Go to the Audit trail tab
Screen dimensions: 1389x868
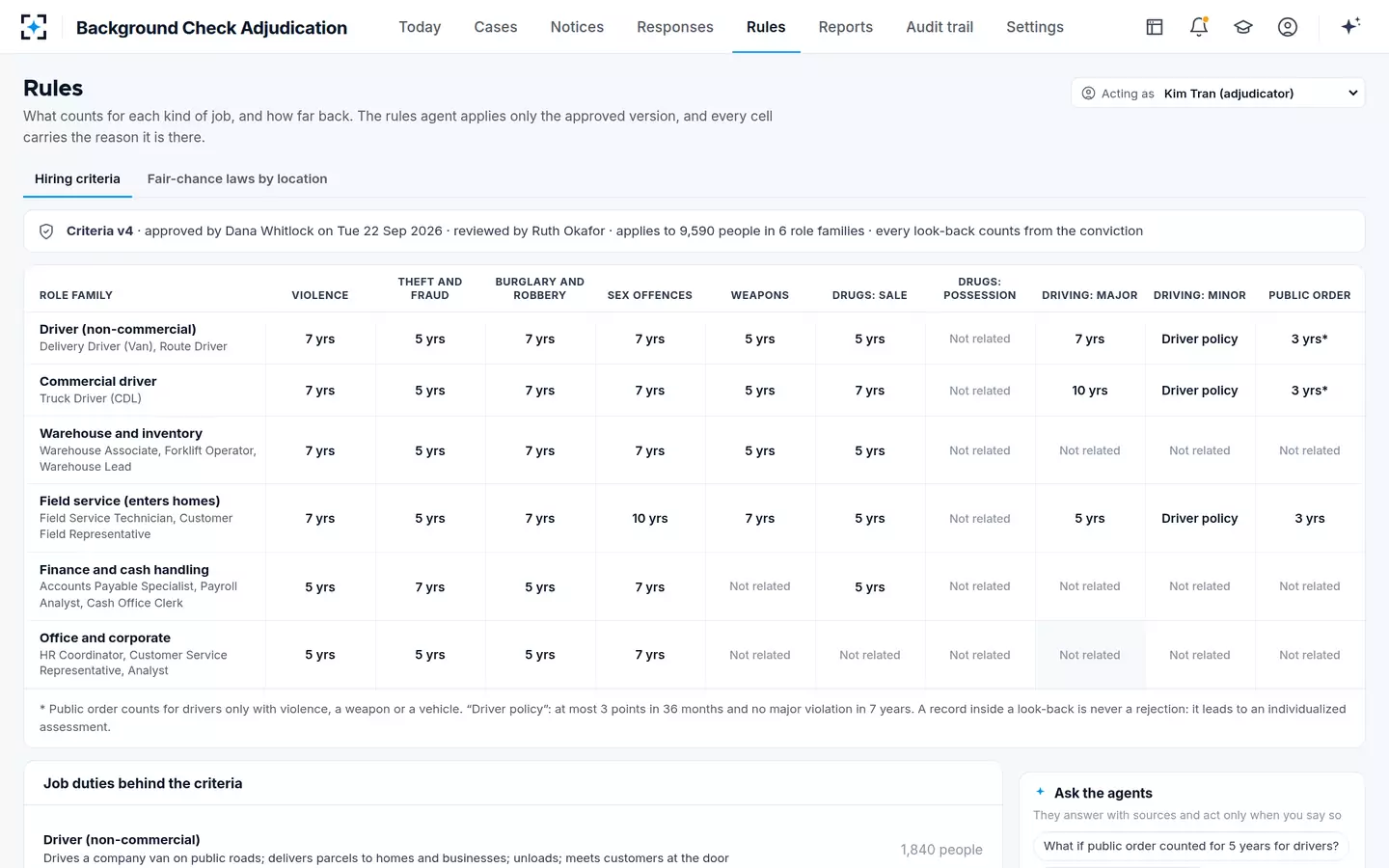pyautogui.click(x=940, y=27)
